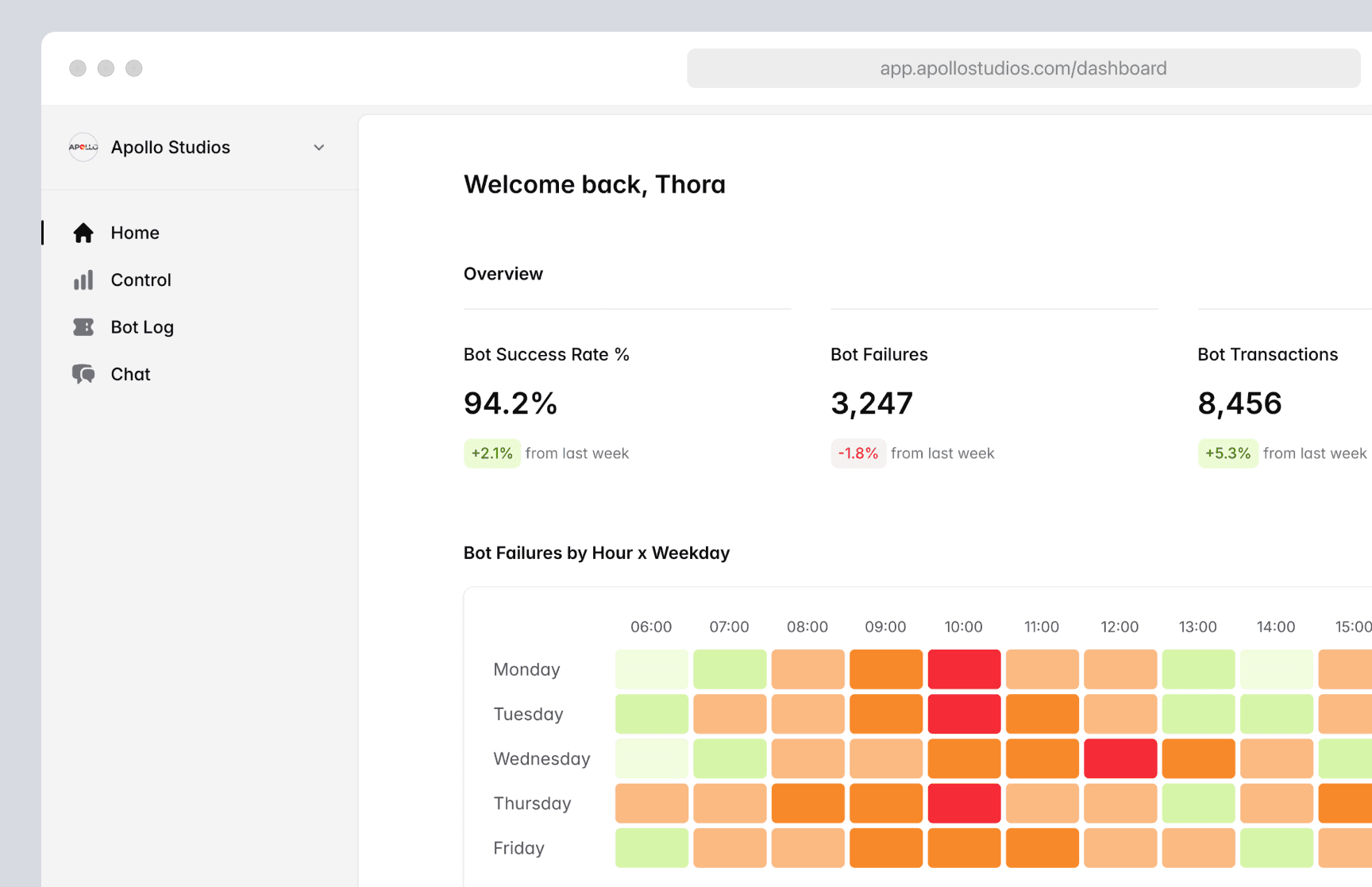Click the Bot Transactions card title
This screenshot has width=1372, height=887.
(x=1268, y=354)
